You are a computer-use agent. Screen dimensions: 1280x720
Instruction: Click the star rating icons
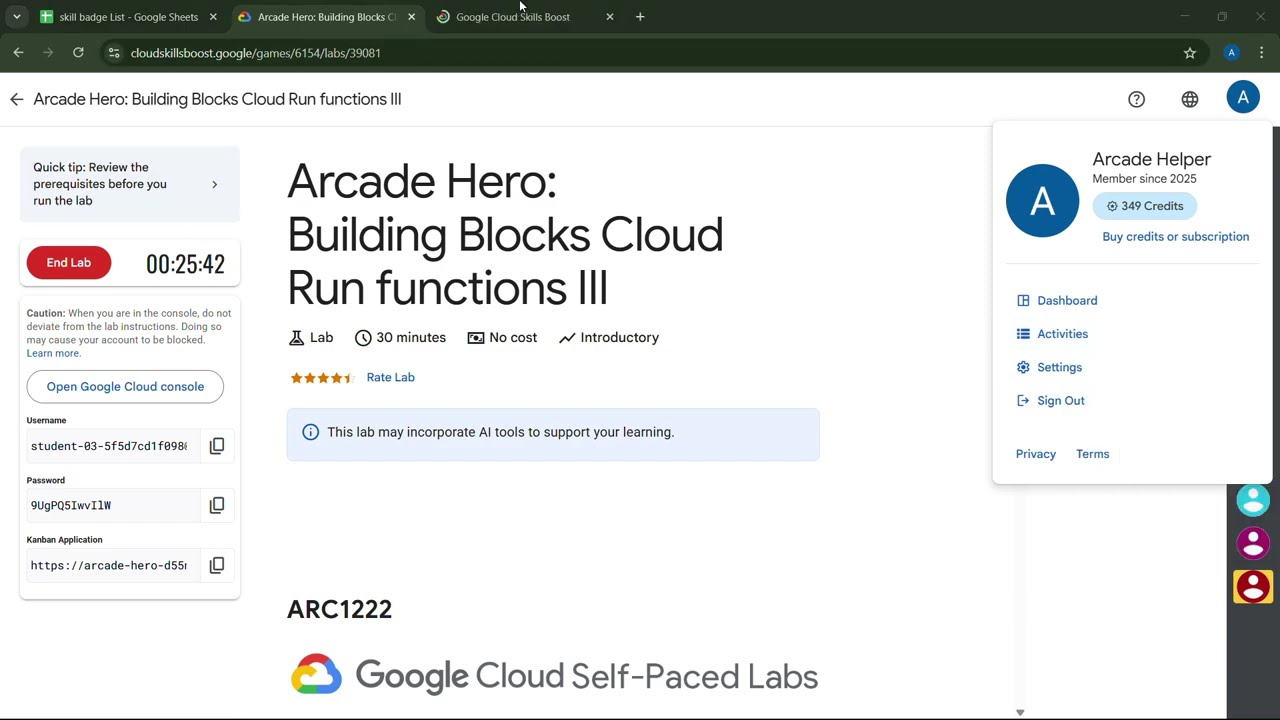322,378
